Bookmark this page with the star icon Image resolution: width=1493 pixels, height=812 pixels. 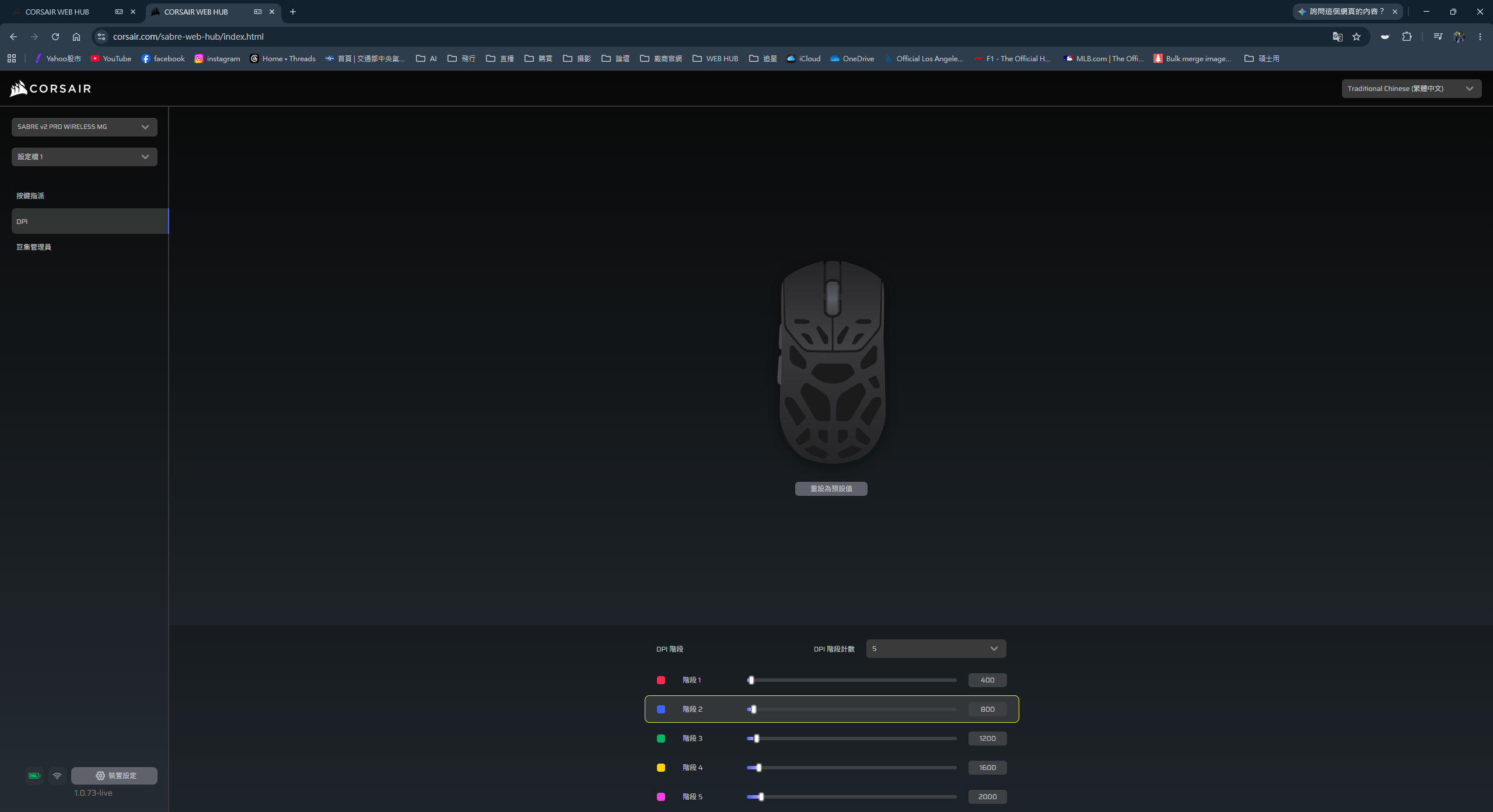[x=1356, y=37]
